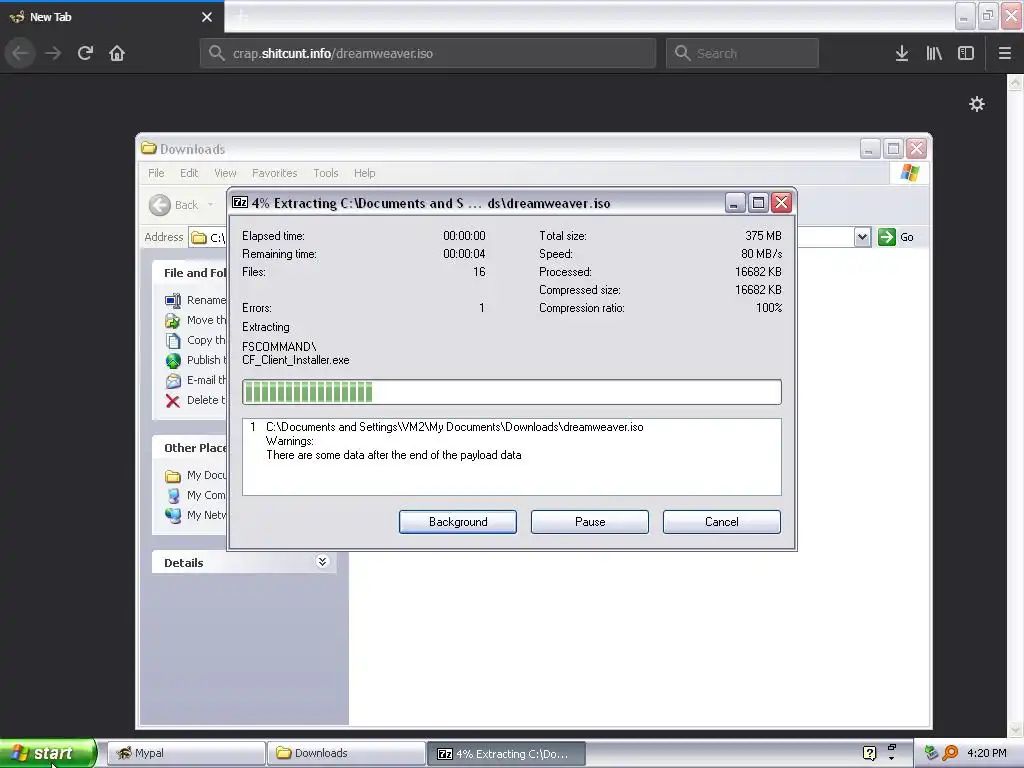Open Favorites menu in Downloads window

click(274, 173)
